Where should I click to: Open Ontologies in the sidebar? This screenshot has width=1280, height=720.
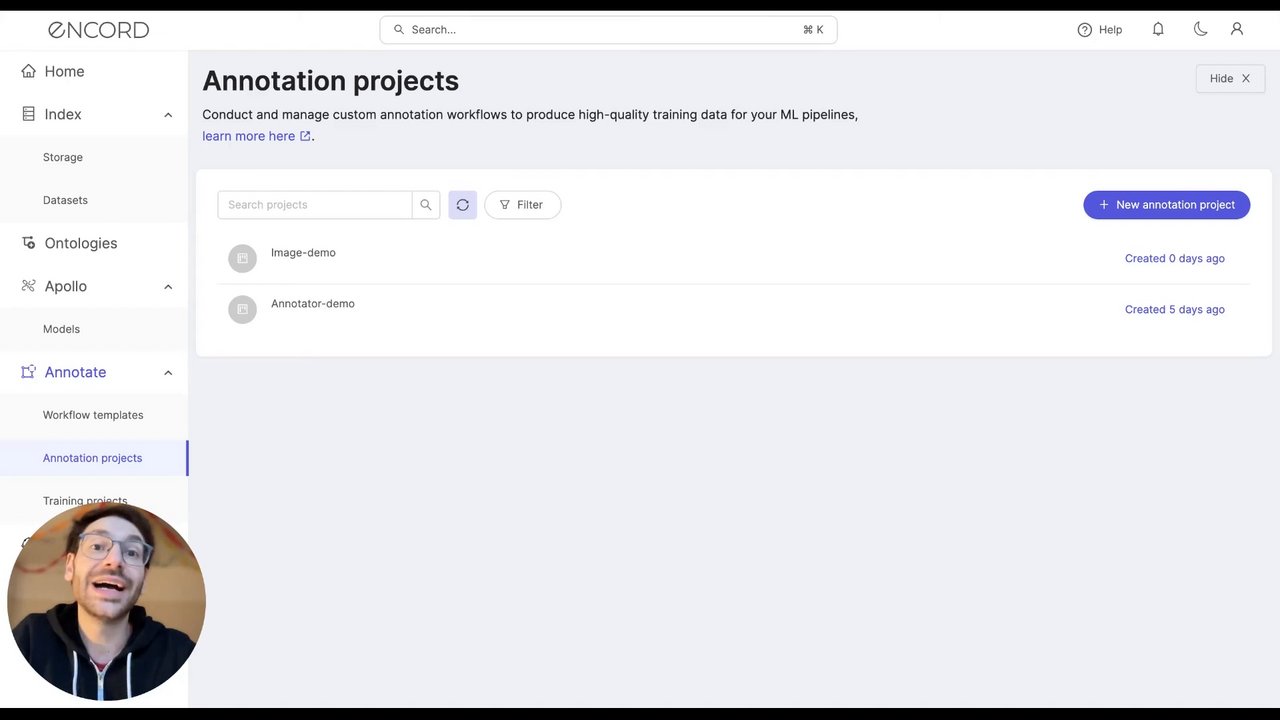(80, 244)
